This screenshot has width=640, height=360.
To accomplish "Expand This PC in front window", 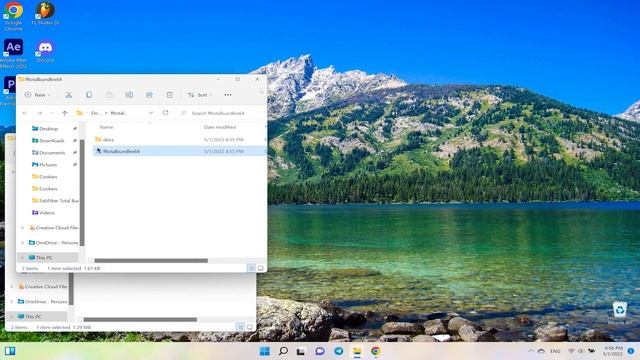I will 23,258.
